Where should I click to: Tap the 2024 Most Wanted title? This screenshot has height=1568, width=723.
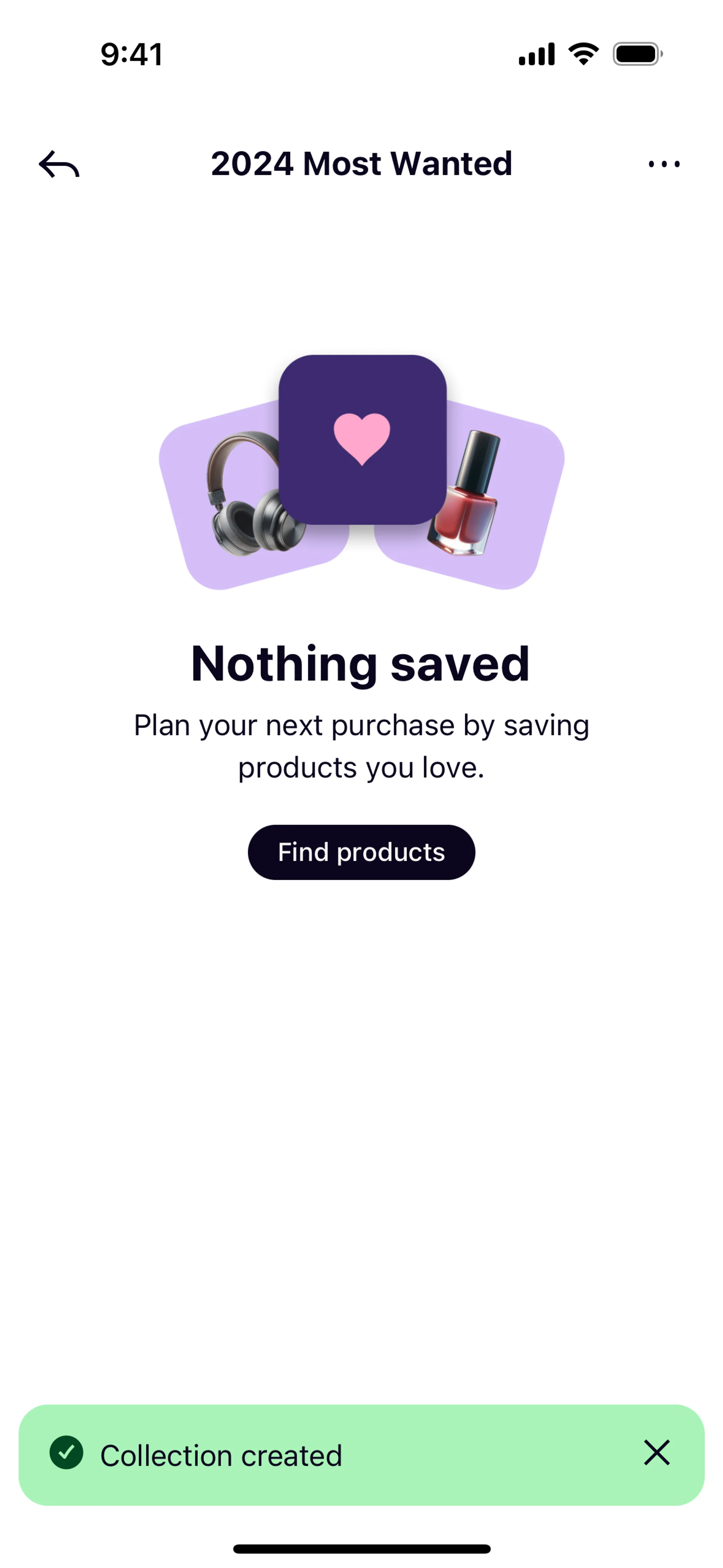[x=361, y=164]
